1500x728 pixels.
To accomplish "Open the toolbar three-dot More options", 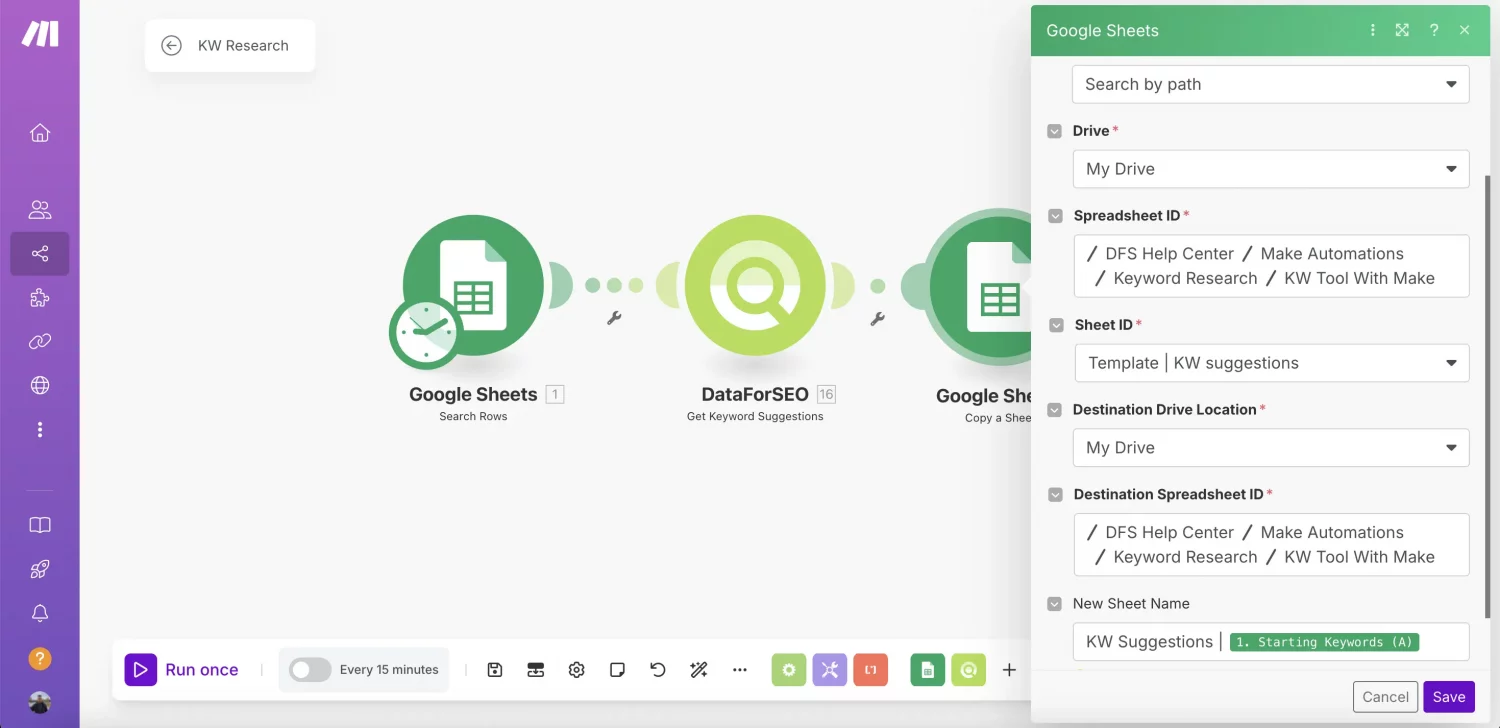I will (740, 670).
